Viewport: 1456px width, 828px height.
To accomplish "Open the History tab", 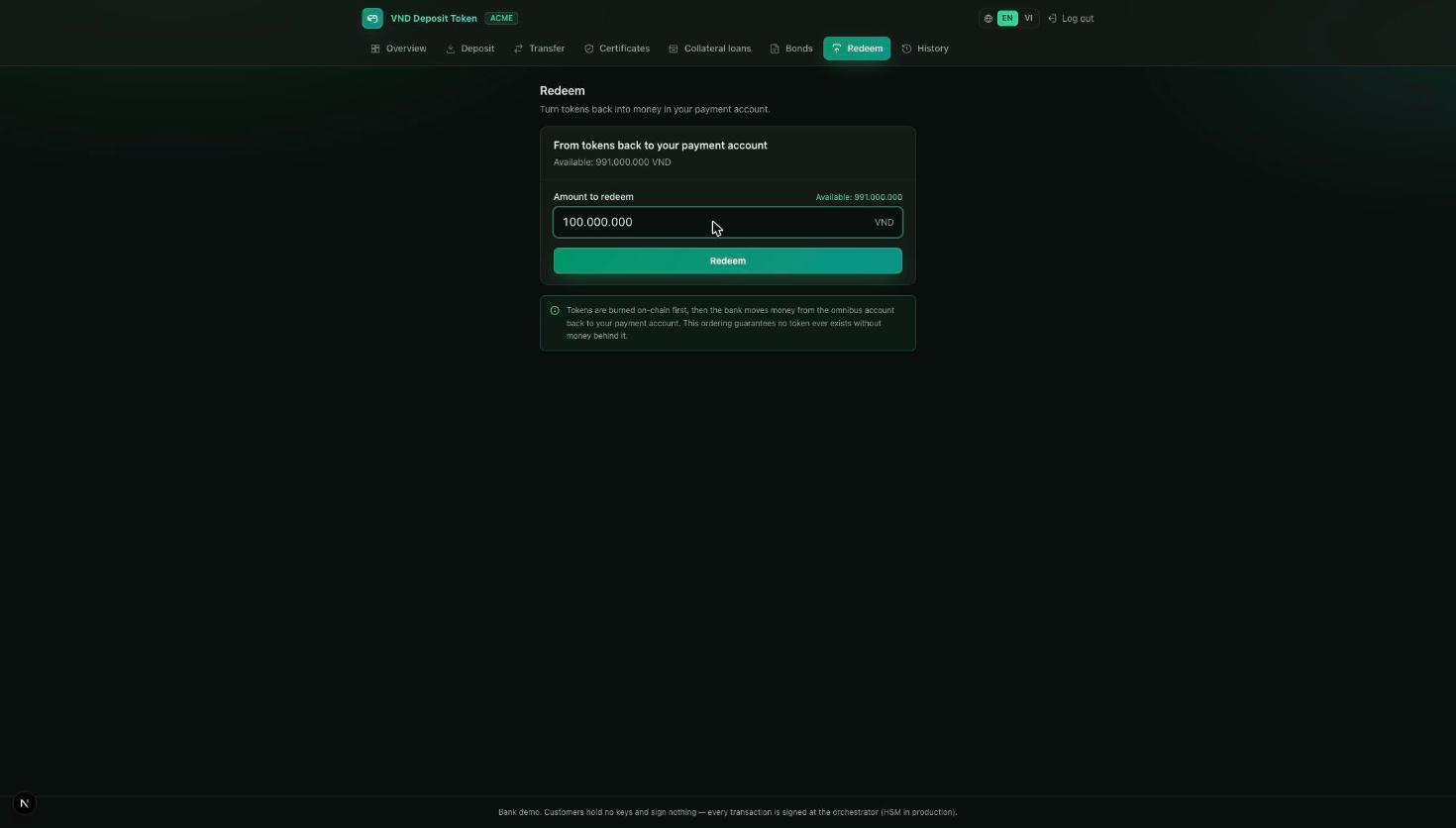I will [925, 49].
